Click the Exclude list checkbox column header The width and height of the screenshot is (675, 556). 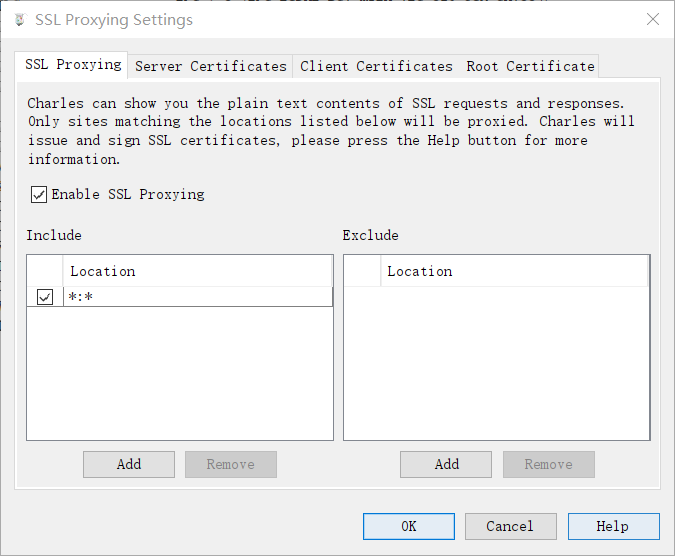(x=362, y=271)
